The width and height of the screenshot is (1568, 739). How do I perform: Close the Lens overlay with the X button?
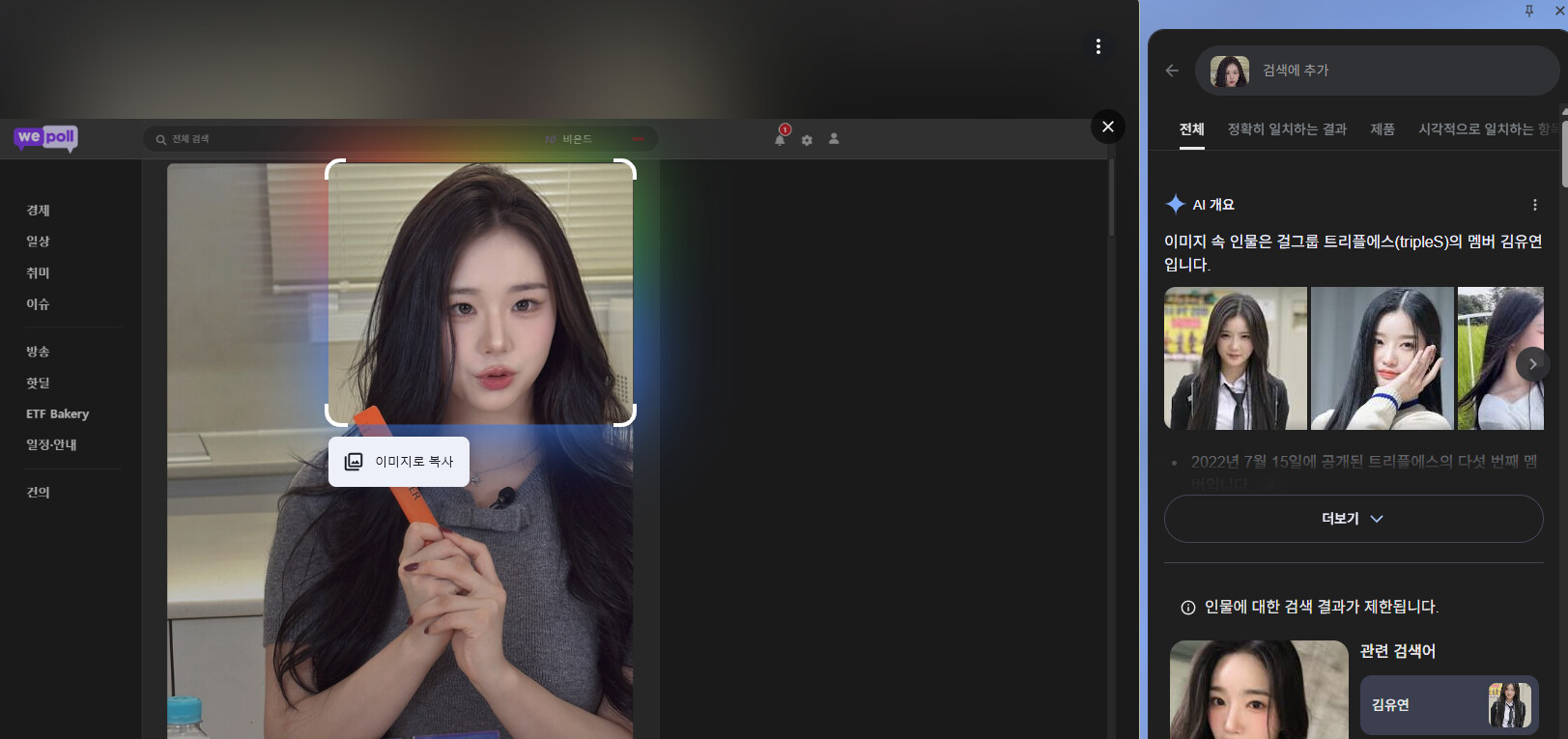click(x=1108, y=127)
